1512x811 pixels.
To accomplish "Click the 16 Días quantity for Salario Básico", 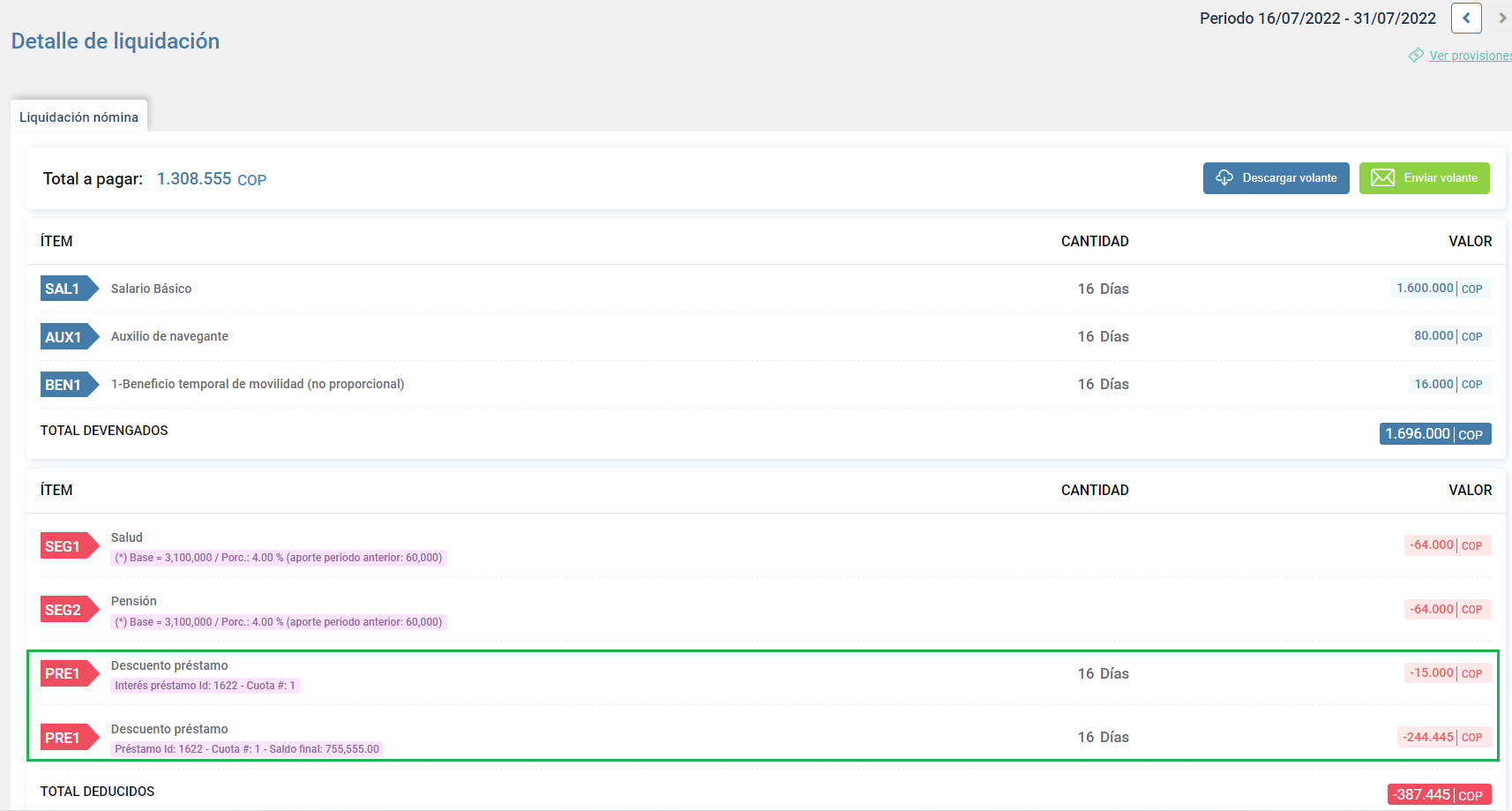I will [x=1103, y=289].
